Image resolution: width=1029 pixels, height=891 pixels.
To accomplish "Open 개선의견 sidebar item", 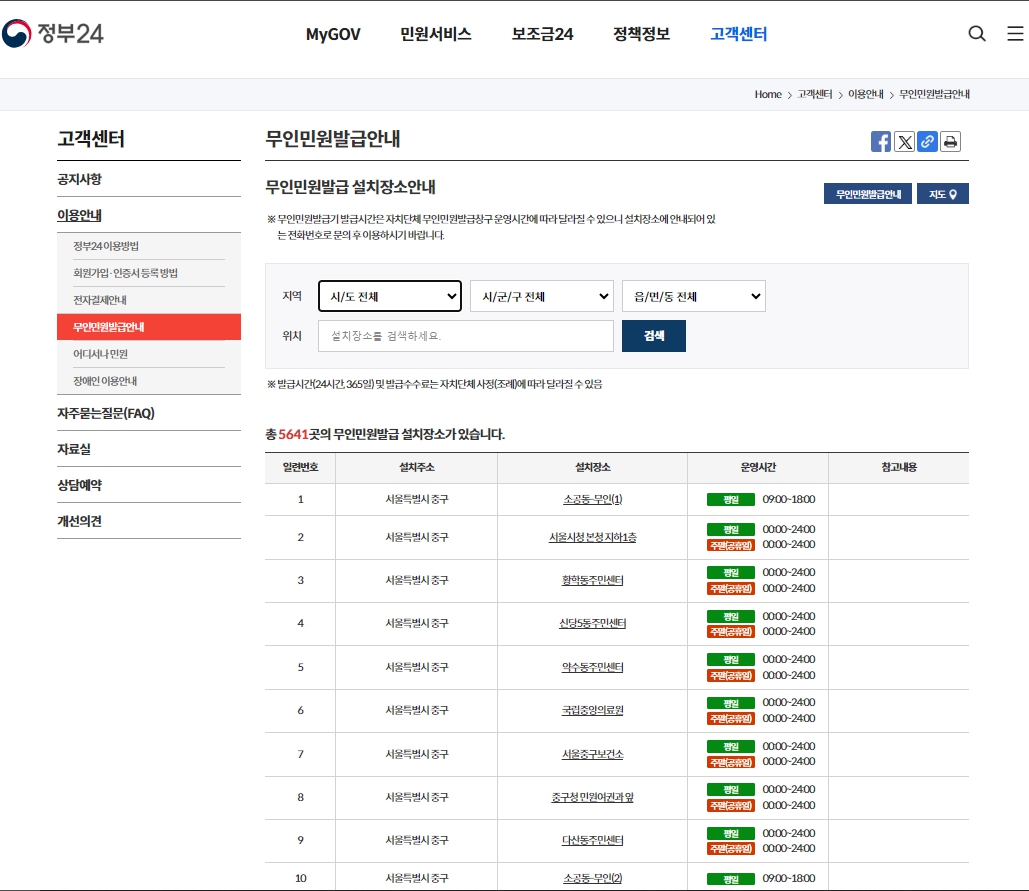I will (79, 522).
